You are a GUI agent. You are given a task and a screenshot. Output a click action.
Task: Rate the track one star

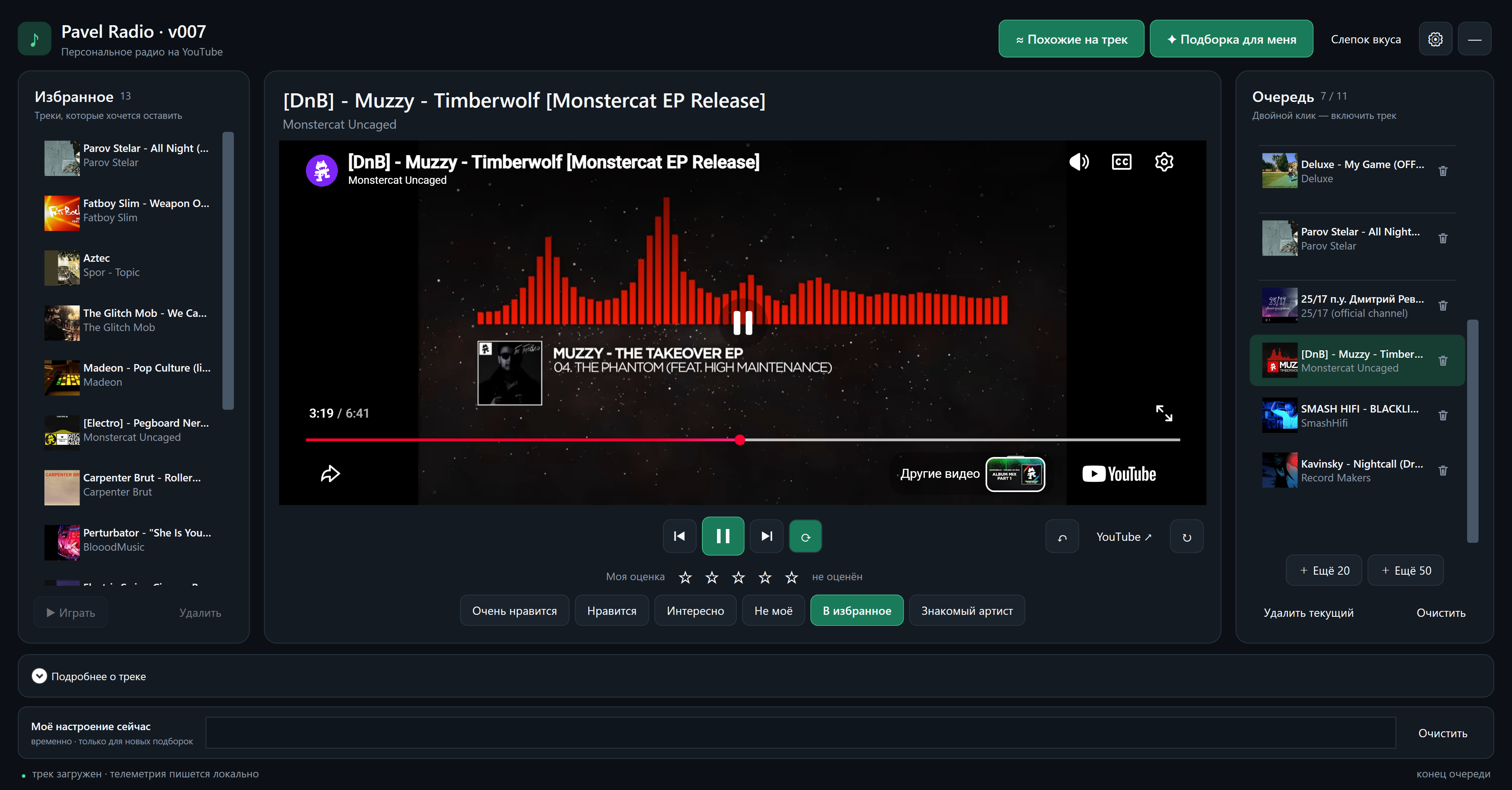point(685,577)
